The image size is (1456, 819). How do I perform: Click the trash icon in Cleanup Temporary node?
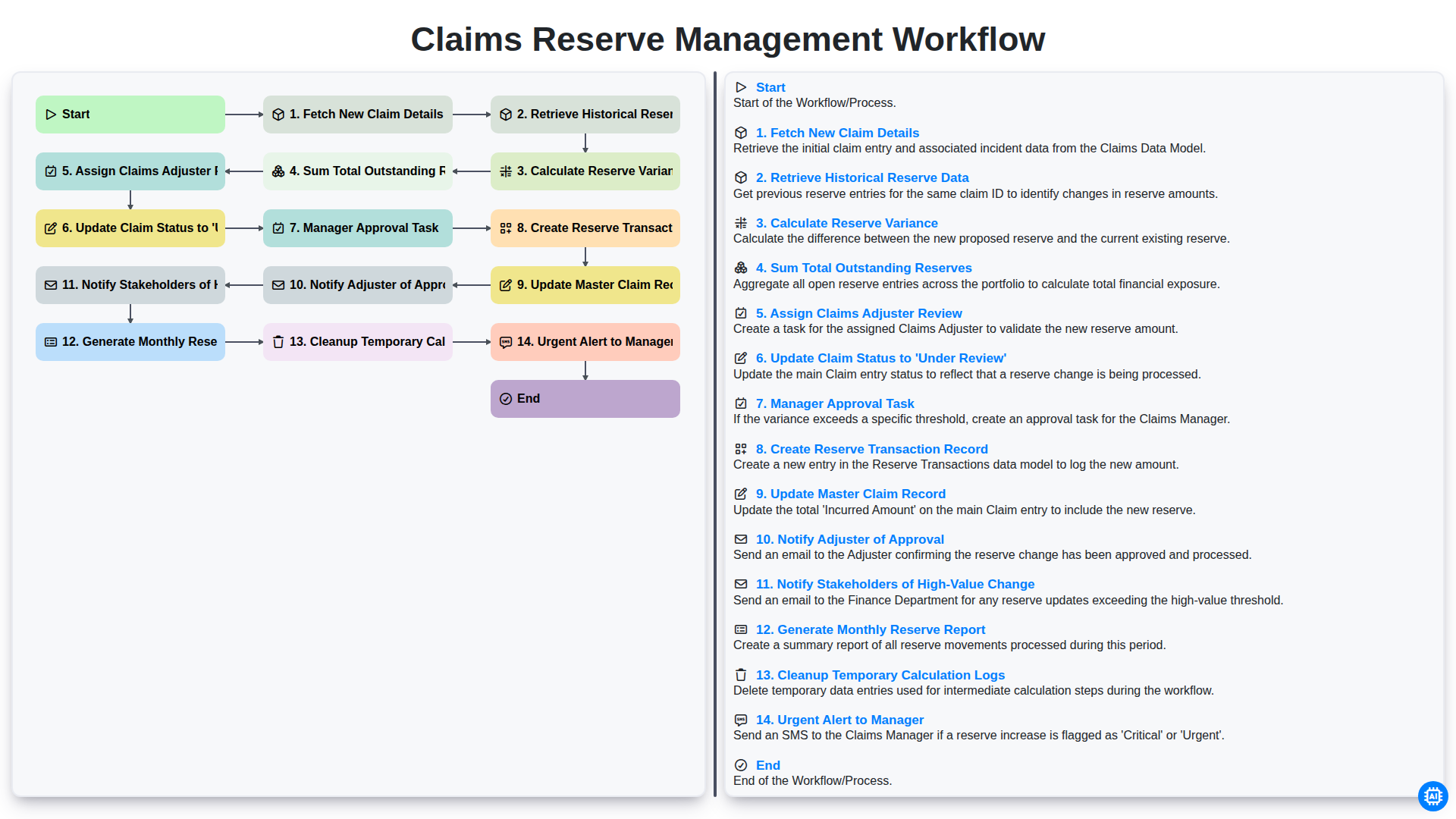pos(278,342)
